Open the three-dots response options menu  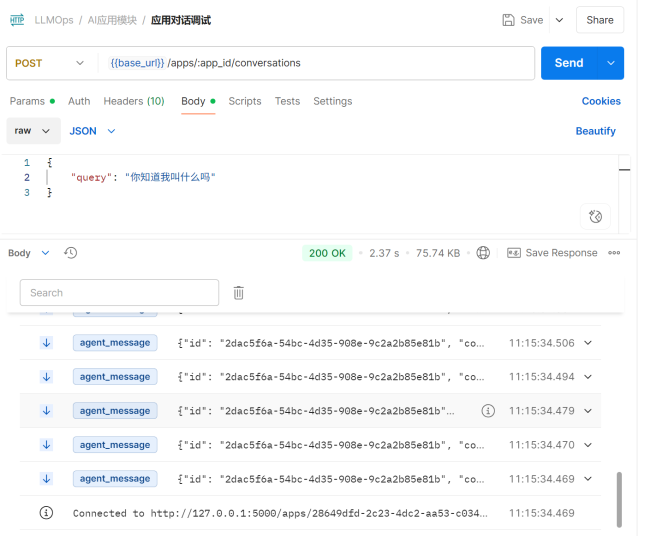[x=614, y=253]
